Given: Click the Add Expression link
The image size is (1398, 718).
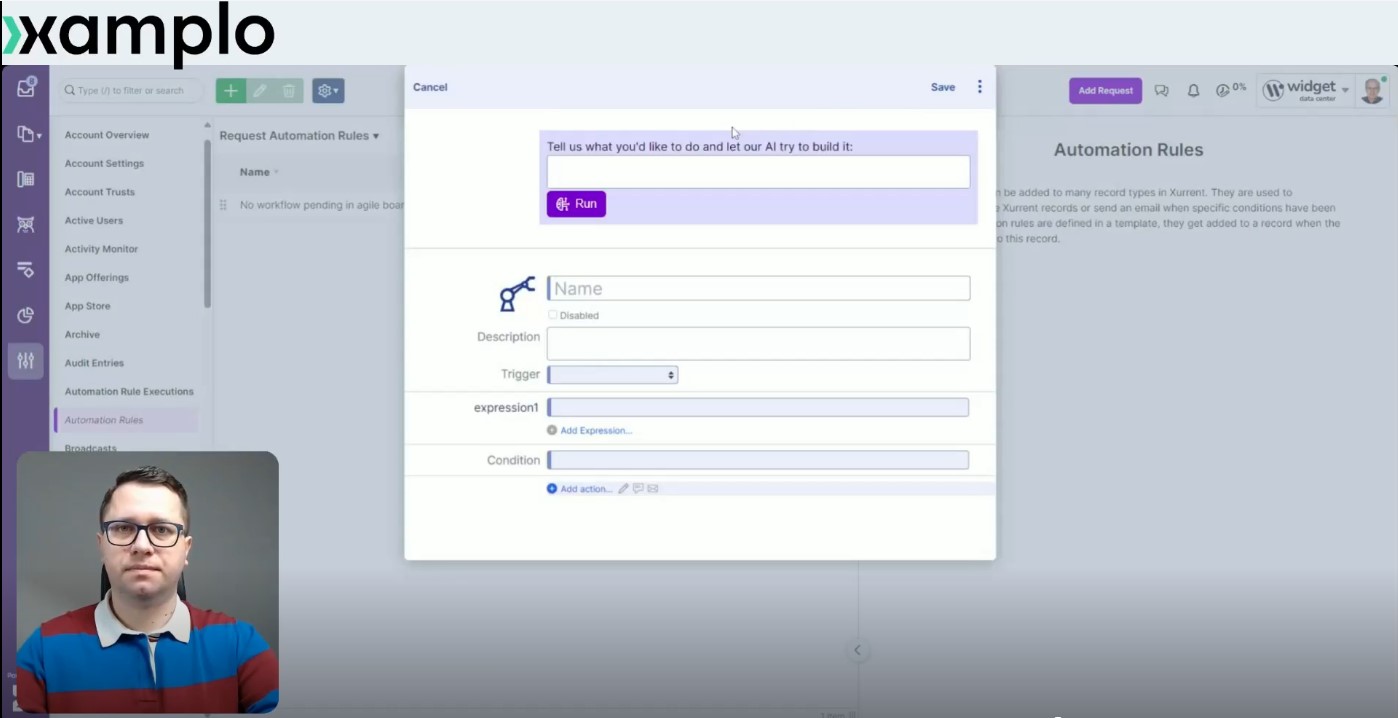Looking at the screenshot, I should (595, 431).
